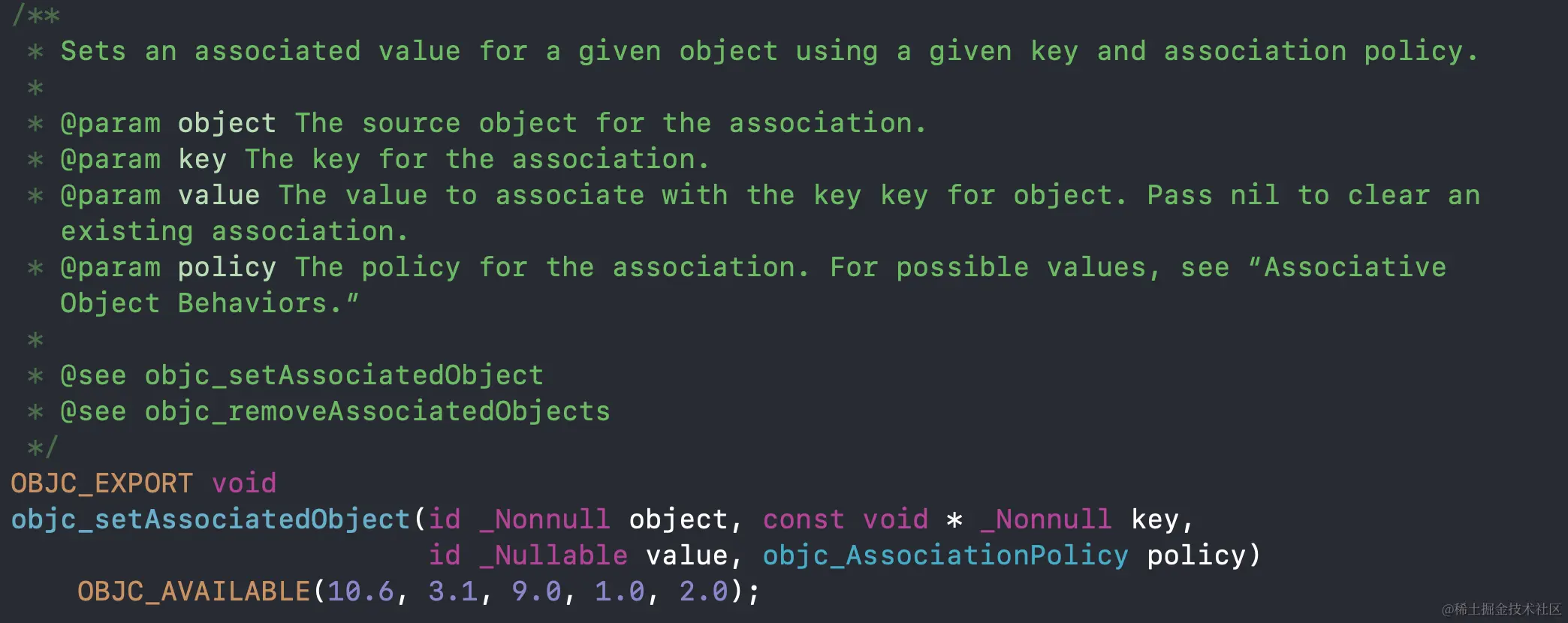The width and height of the screenshot is (1568, 623).
Task: Click the void return type after OBJC_EXPORT
Action: [x=244, y=483]
